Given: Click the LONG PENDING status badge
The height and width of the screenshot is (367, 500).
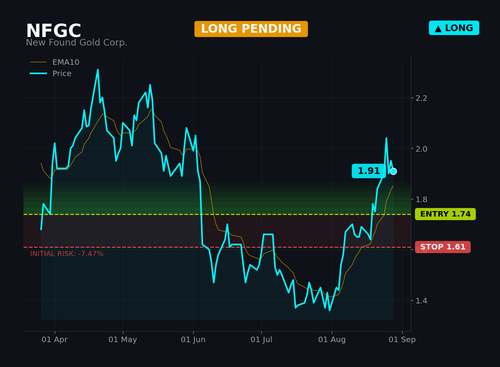Looking at the screenshot, I should [x=251, y=29].
